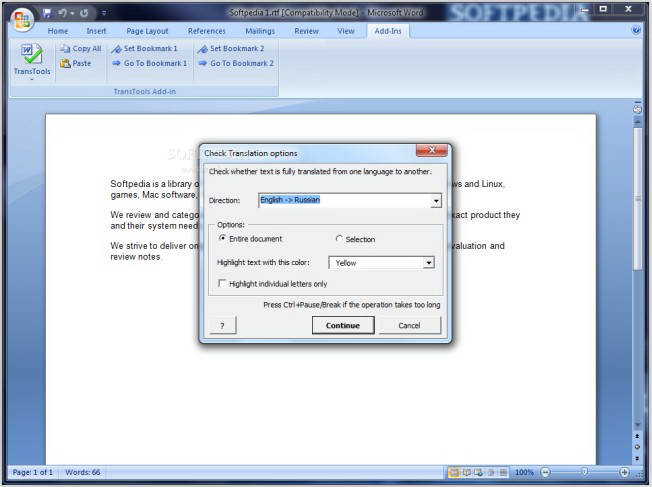This screenshot has width=652, height=487.
Task: Click the vertical scrollbar thumb
Action: pos(637,199)
